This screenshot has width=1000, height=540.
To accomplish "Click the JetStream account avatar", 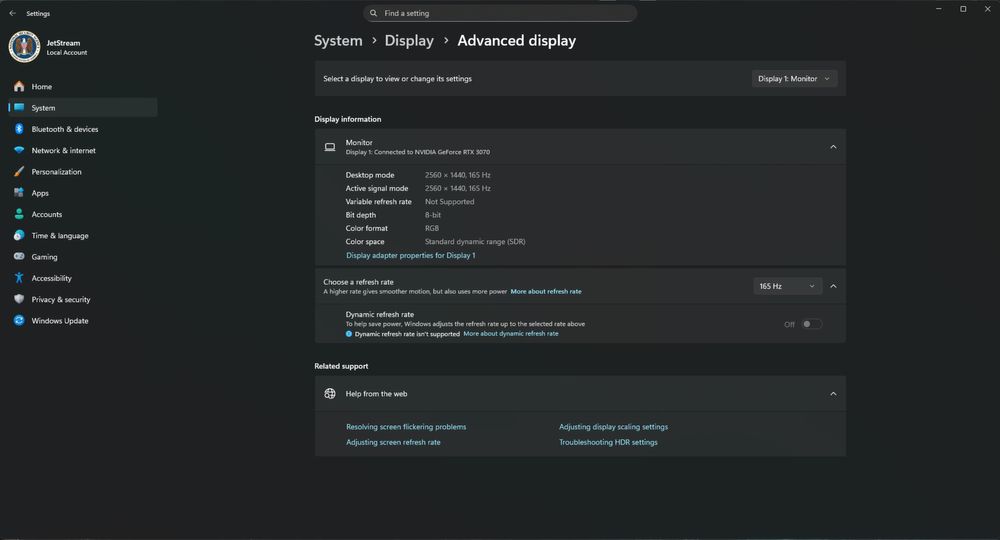I will pos(24,47).
